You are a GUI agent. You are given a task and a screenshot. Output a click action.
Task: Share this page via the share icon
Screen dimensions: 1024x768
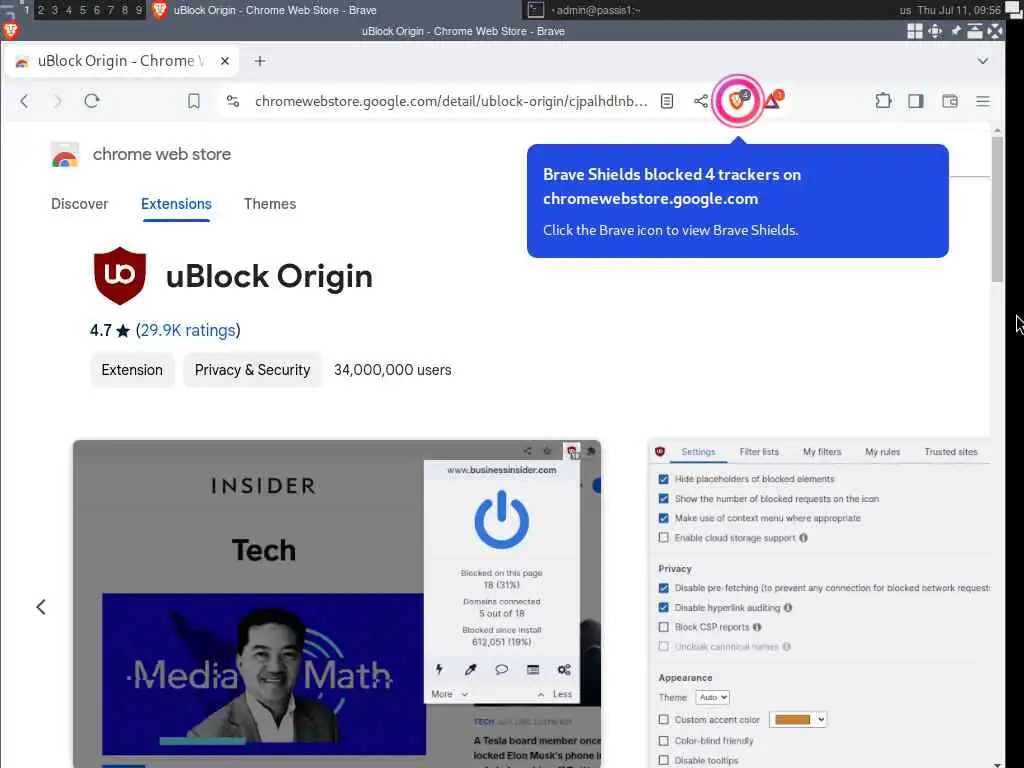pyautogui.click(x=700, y=101)
